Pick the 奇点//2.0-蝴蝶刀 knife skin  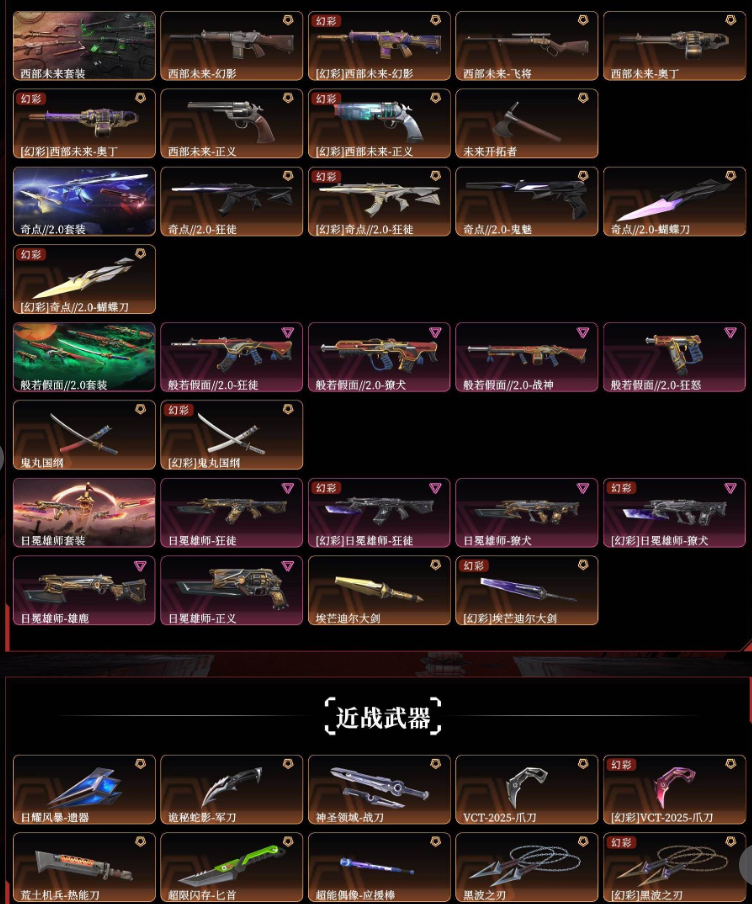pyautogui.click(x=674, y=201)
